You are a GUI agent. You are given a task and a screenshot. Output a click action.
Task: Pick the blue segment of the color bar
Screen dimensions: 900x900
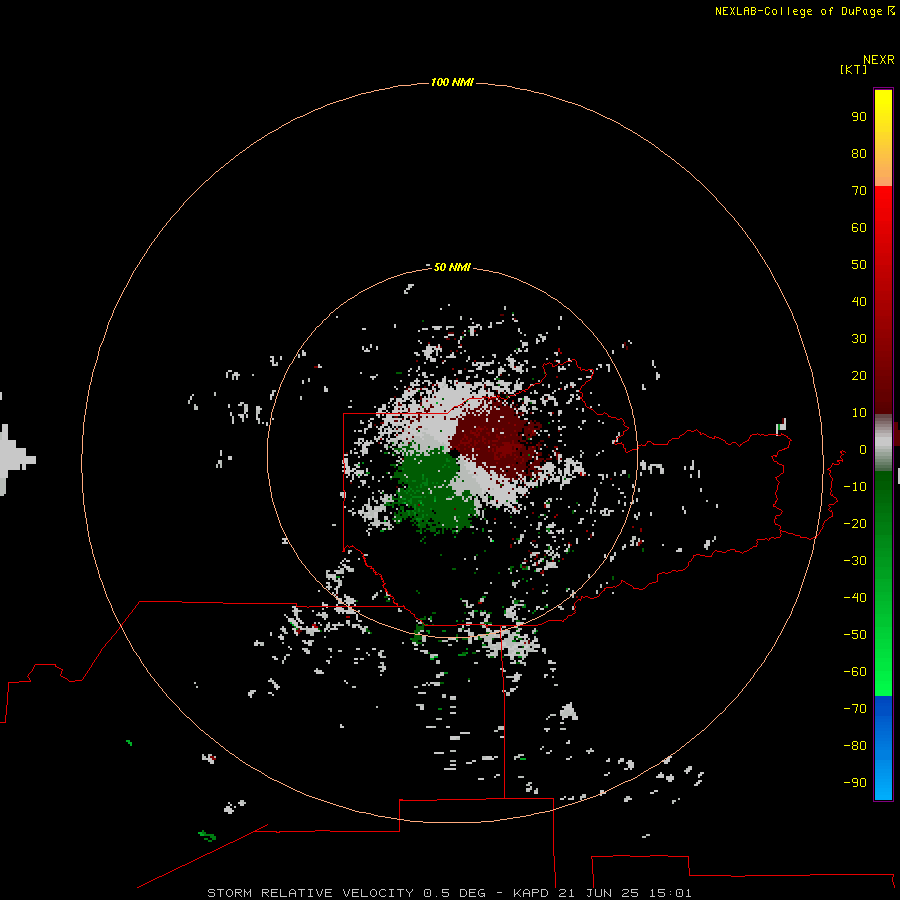tap(883, 748)
